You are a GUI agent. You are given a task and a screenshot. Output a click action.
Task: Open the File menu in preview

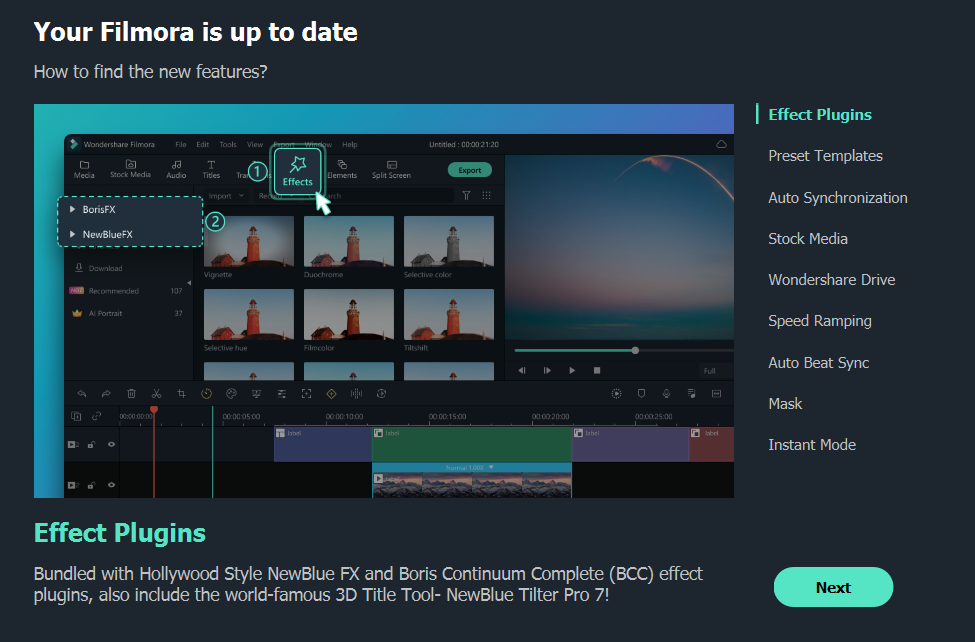pyautogui.click(x=180, y=144)
